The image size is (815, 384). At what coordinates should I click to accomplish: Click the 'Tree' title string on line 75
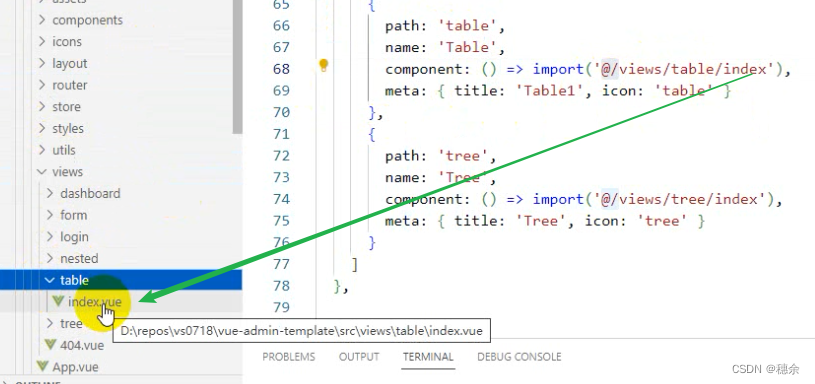(541, 221)
